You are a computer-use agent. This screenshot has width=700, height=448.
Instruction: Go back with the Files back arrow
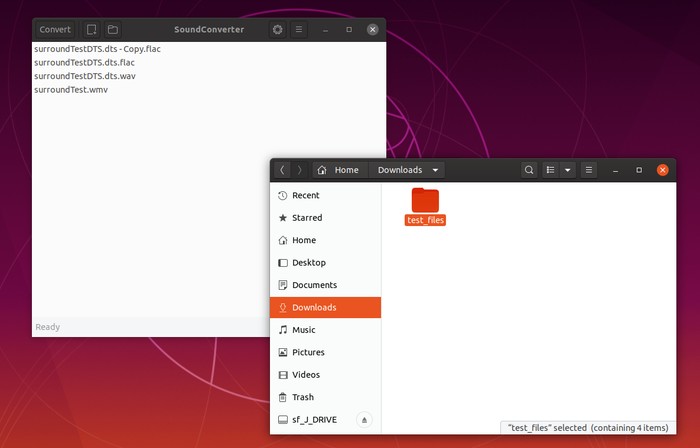(x=282, y=170)
